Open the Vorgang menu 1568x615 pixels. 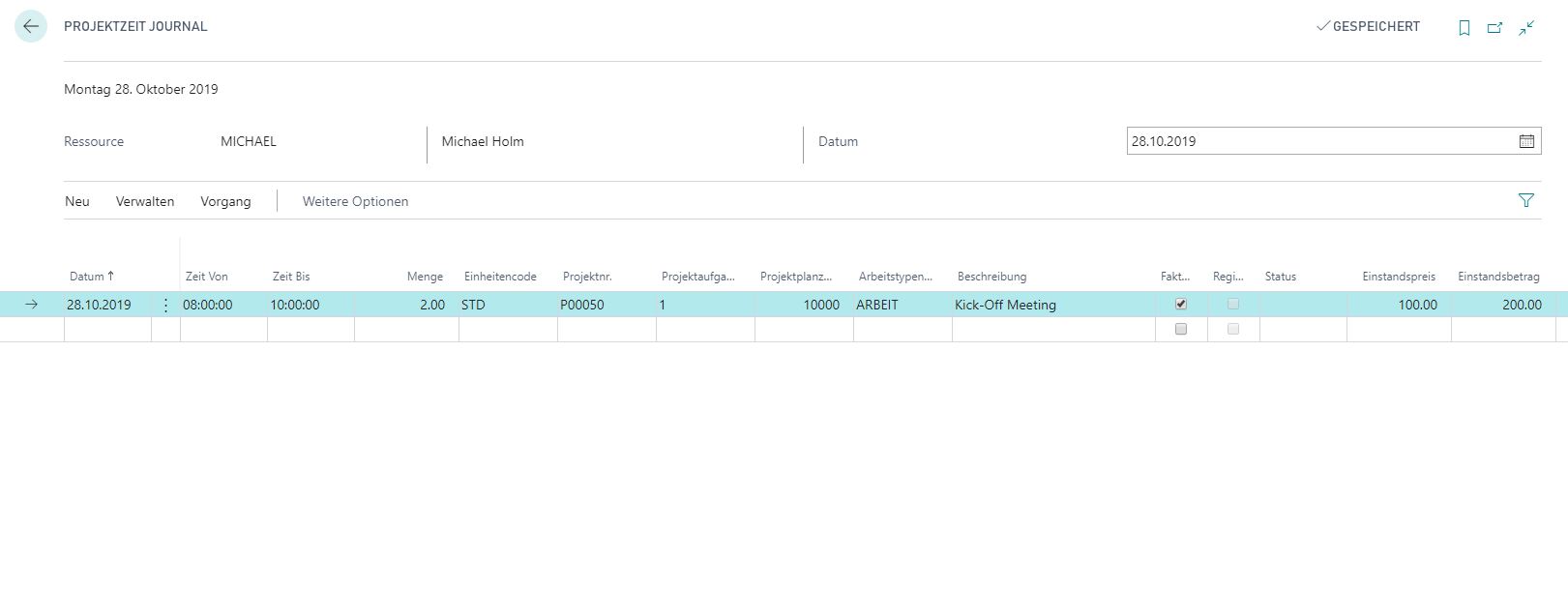click(x=225, y=201)
